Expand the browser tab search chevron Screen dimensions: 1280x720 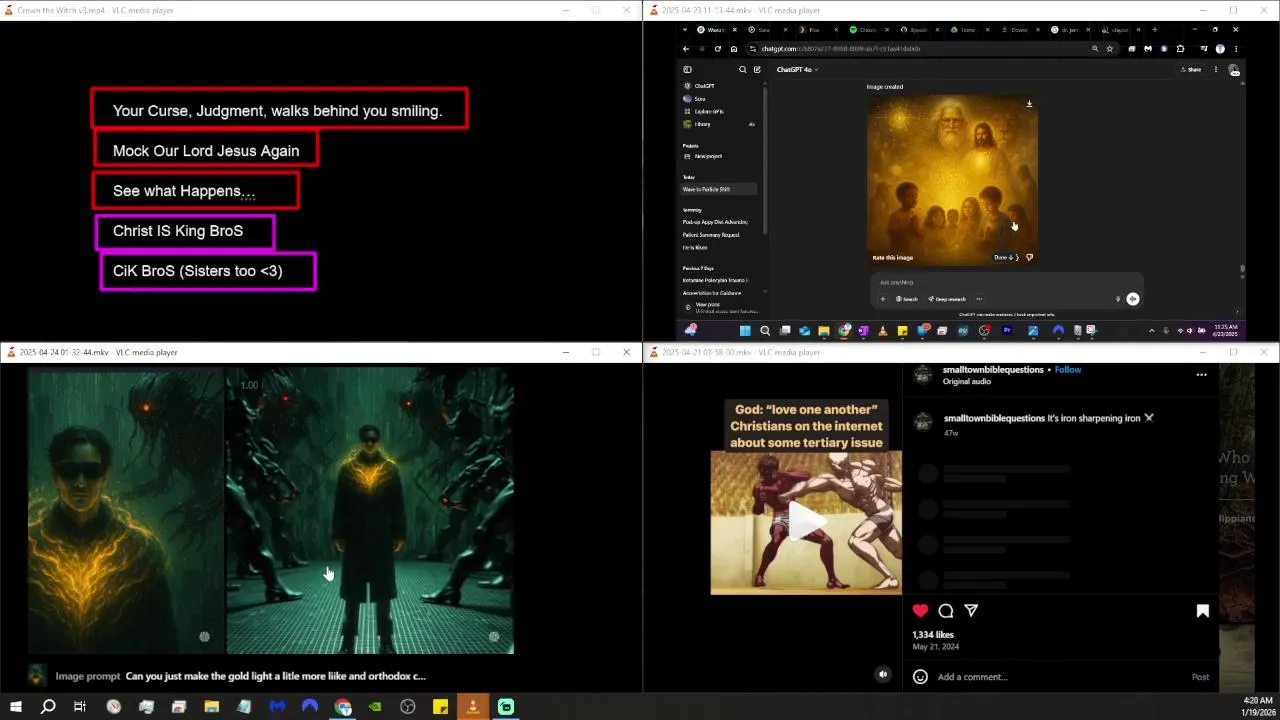coord(686,30)
